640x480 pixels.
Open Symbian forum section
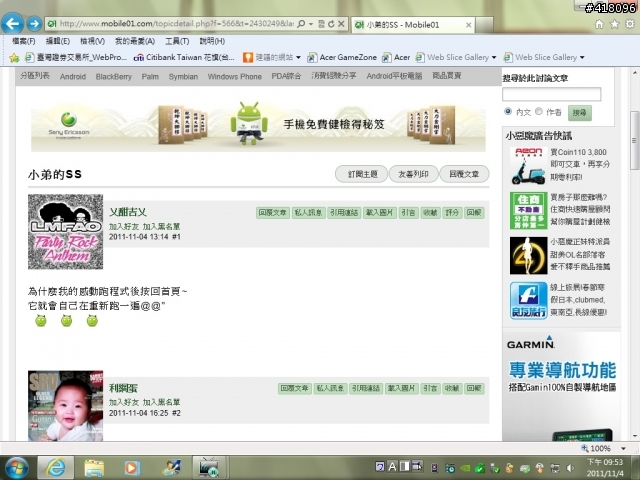[x=183, y=76]
